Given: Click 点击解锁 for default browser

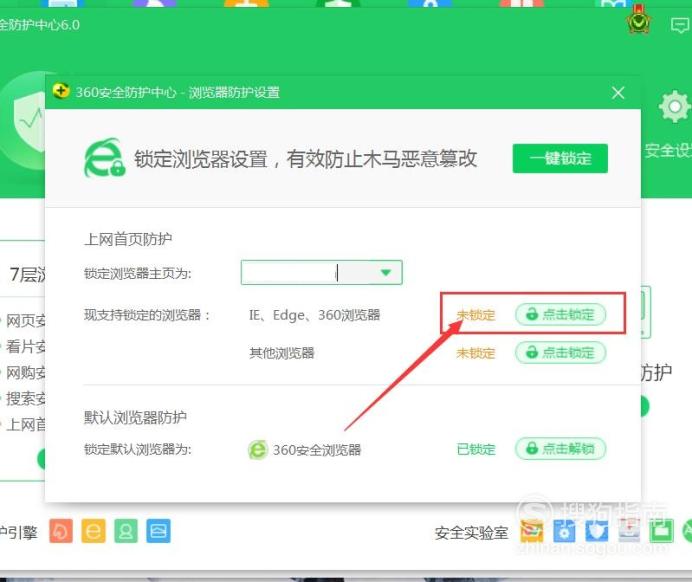Looking at the screenshot, I should 560,448.
